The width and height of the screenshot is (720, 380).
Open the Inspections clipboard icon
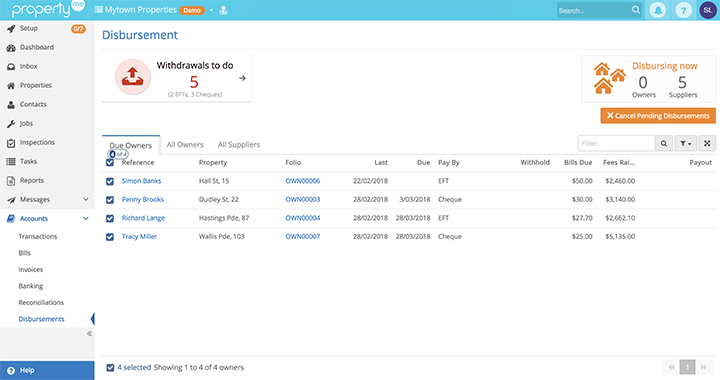11,143
